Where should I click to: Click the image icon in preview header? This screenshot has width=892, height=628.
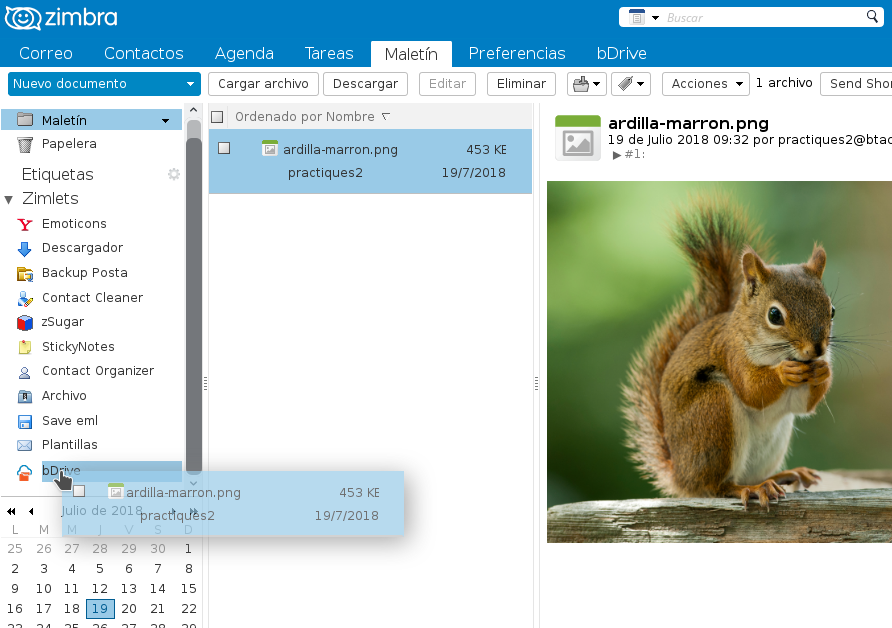577,138
